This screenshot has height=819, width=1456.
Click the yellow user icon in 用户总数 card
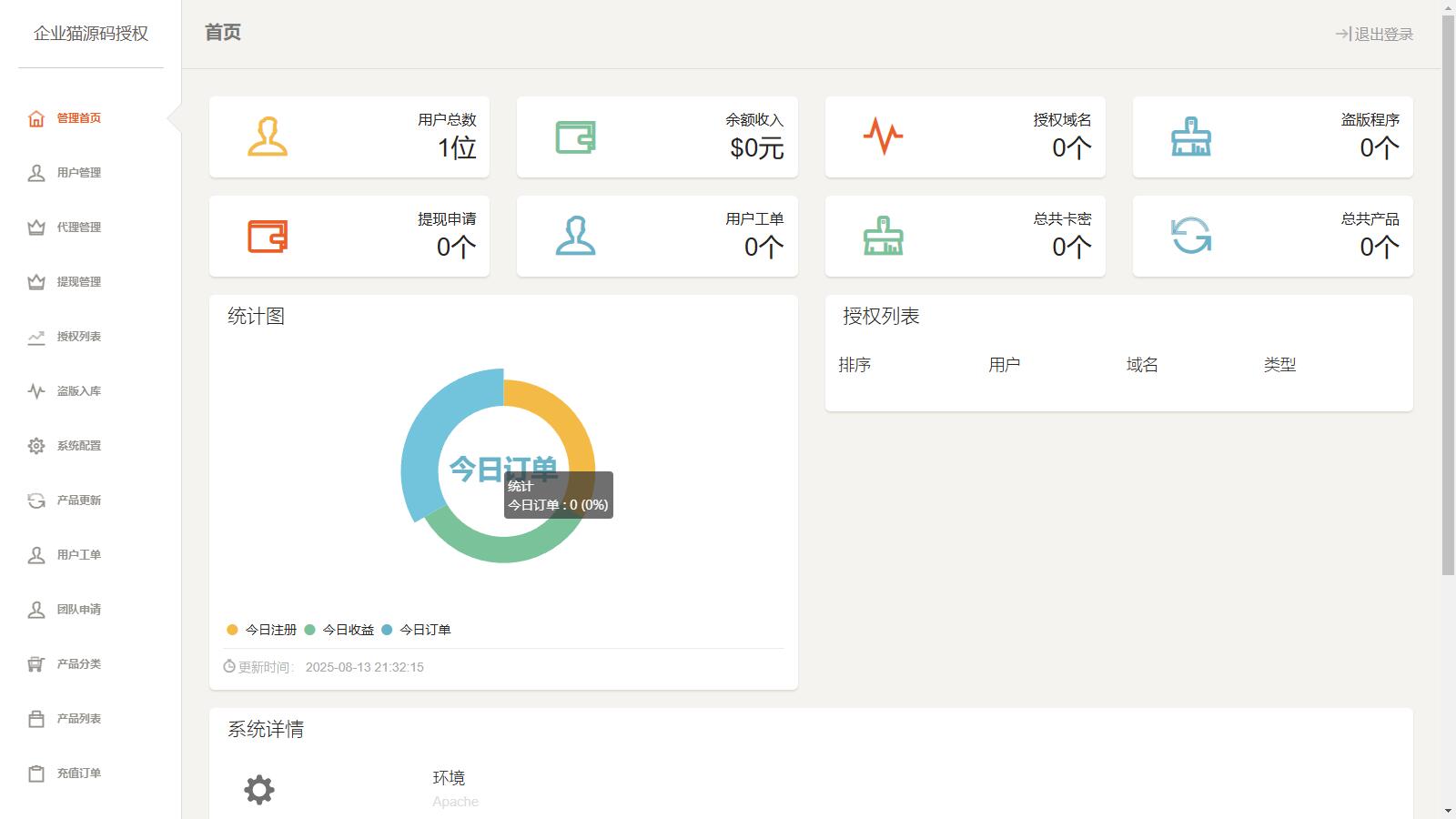pos(268,136)
